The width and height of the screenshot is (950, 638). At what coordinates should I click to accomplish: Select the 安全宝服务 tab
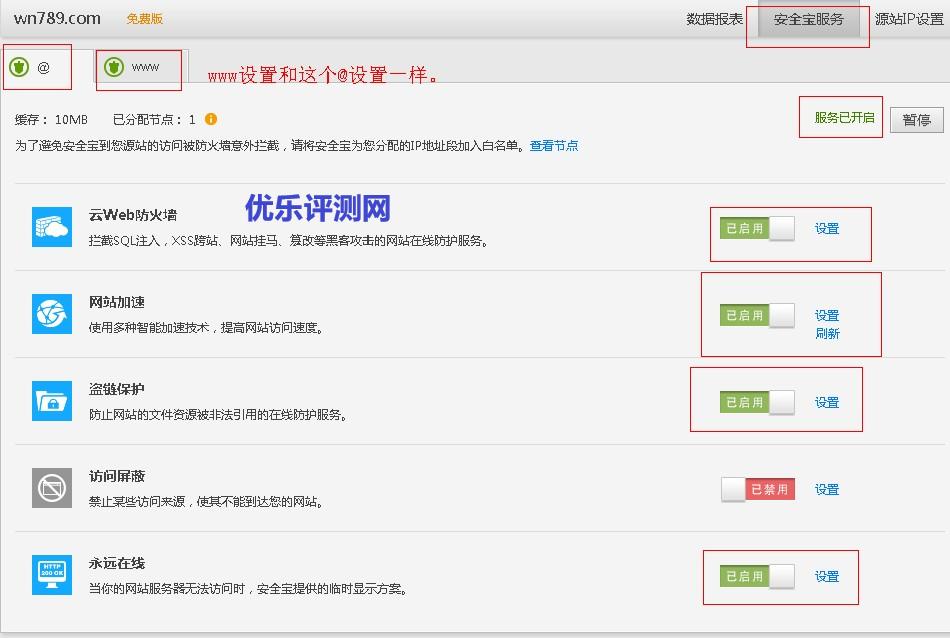[808, 19]
